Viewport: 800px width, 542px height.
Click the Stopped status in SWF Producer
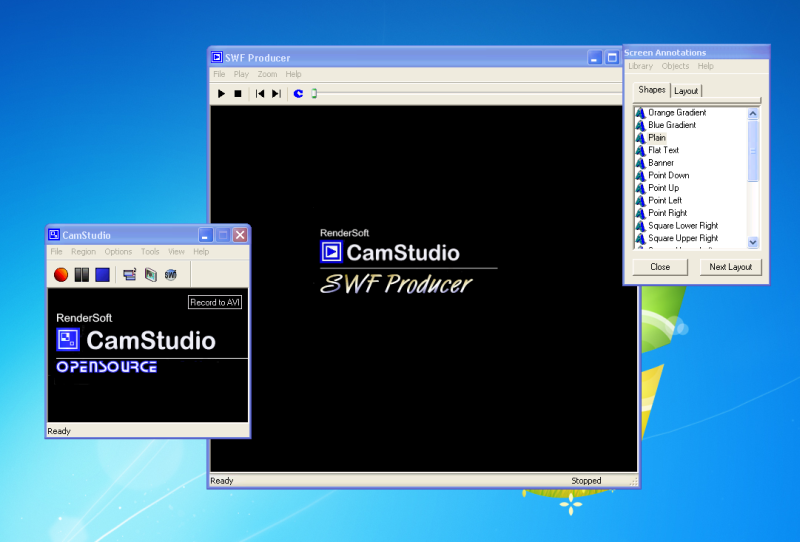(586, 481)
